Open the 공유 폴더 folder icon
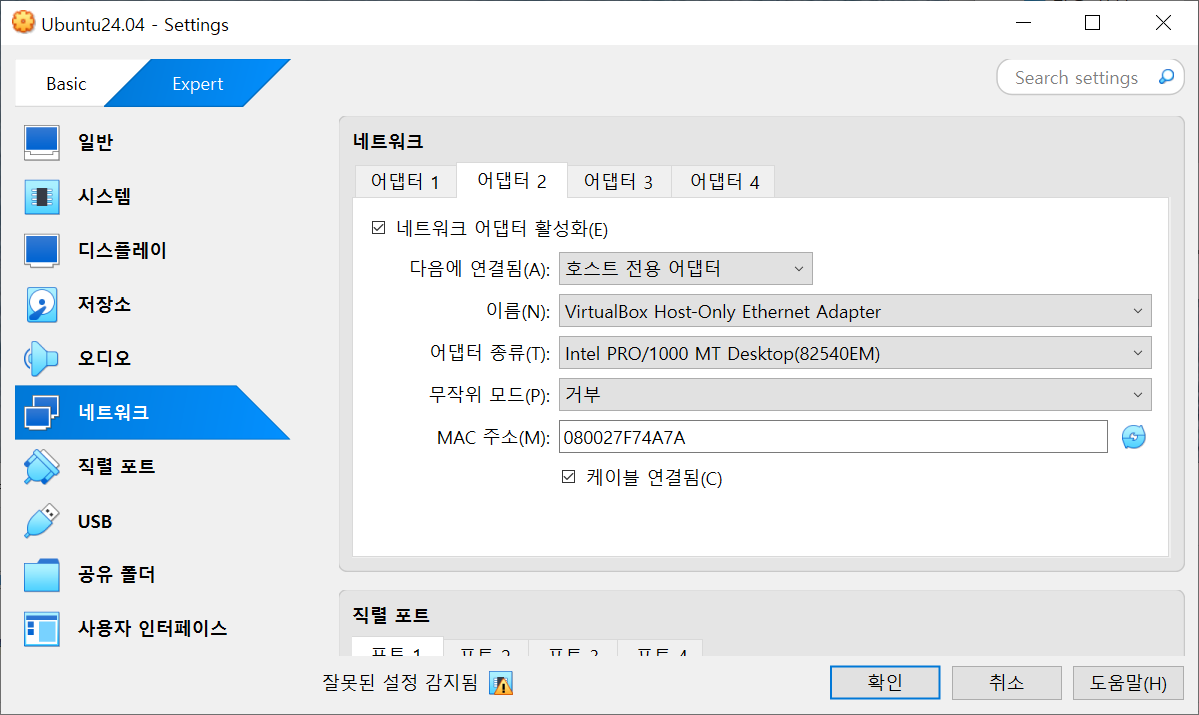Viewport: 1199px width, 715px height. (x=41, y=574)
